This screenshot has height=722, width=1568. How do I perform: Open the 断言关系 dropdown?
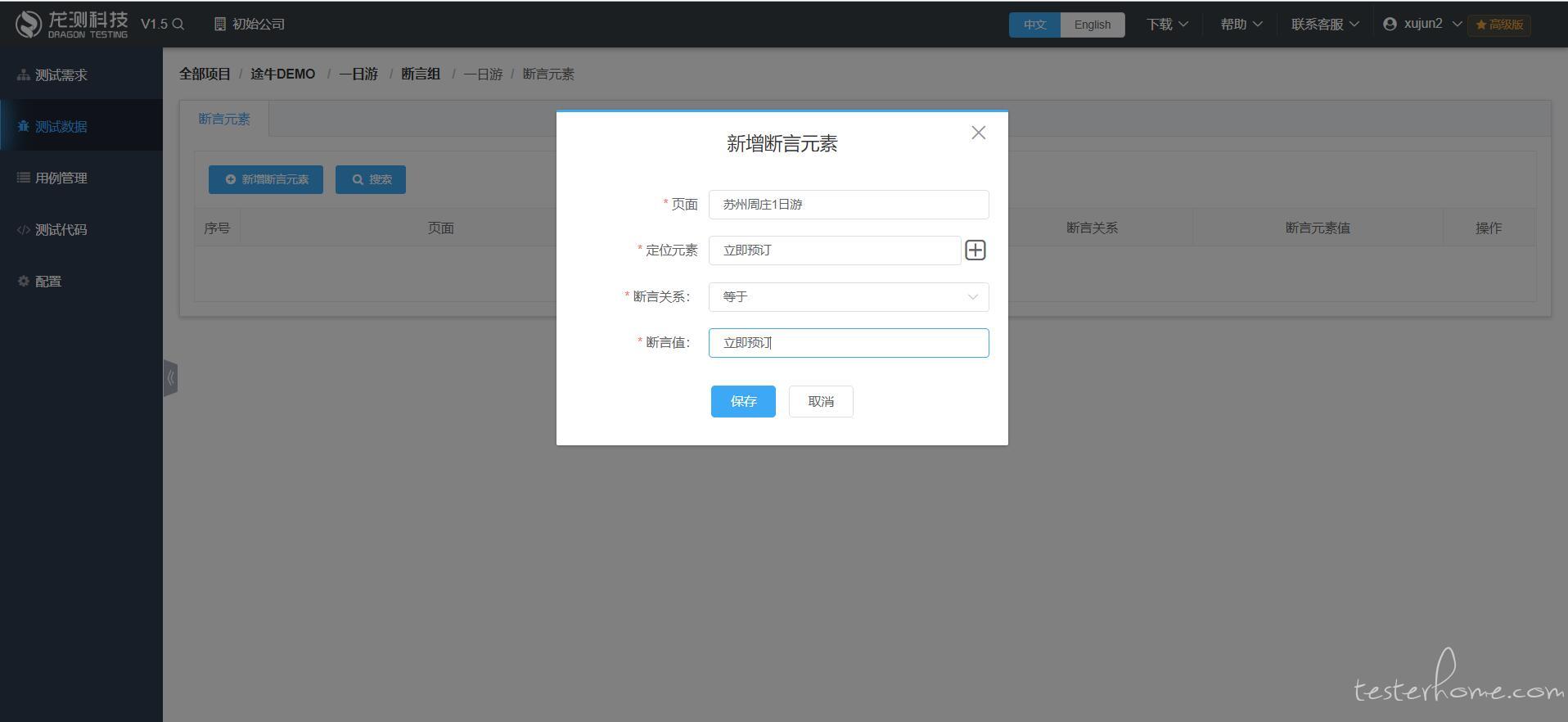tap(849, 297)
